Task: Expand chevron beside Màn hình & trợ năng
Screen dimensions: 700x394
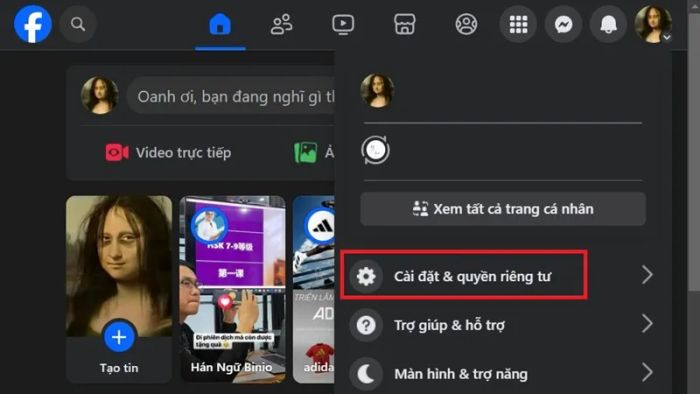Action: click(x=647, y=372)
